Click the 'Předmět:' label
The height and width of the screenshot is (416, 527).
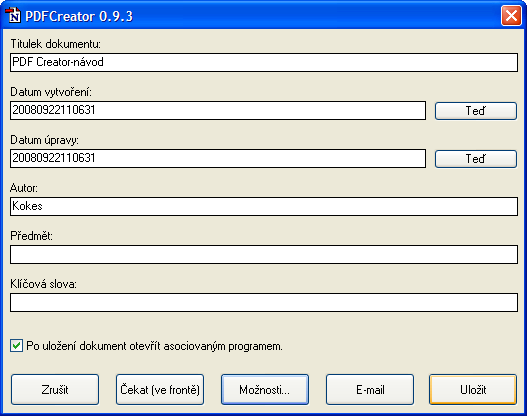click(x=31, y=236)
